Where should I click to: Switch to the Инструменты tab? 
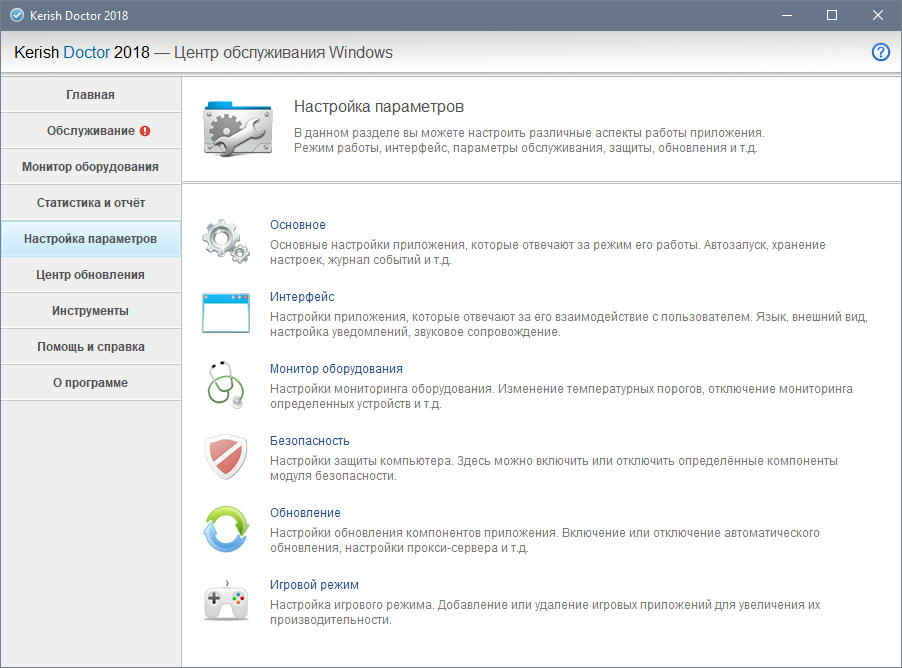coord(91,311)
